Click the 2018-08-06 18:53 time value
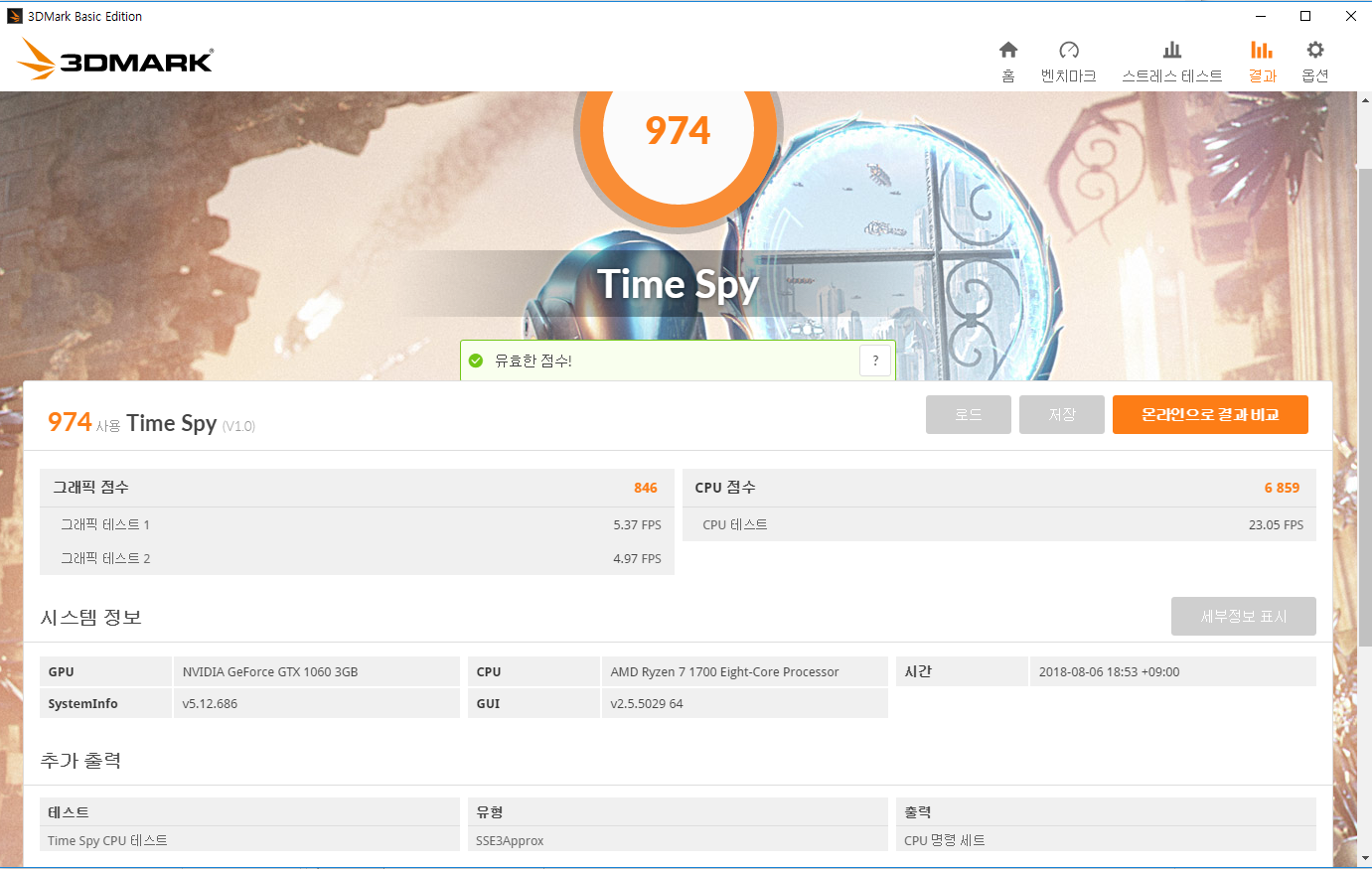The width and height of the screenshot is (1372, 869). click(x=1172, y=671)
